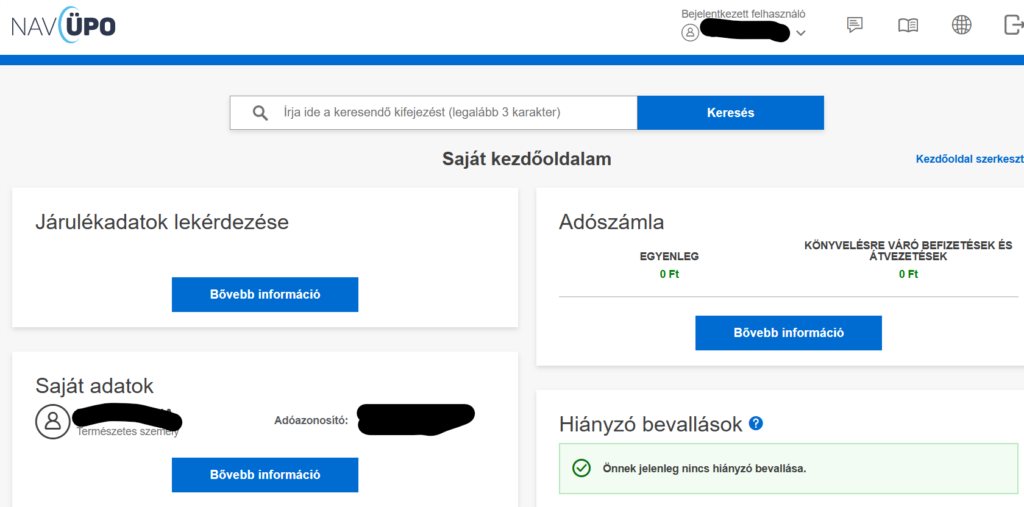This screenshot has width=1024, height=507.
Task: Click the NAV ÜPO logo
Action: coord(63,26)
